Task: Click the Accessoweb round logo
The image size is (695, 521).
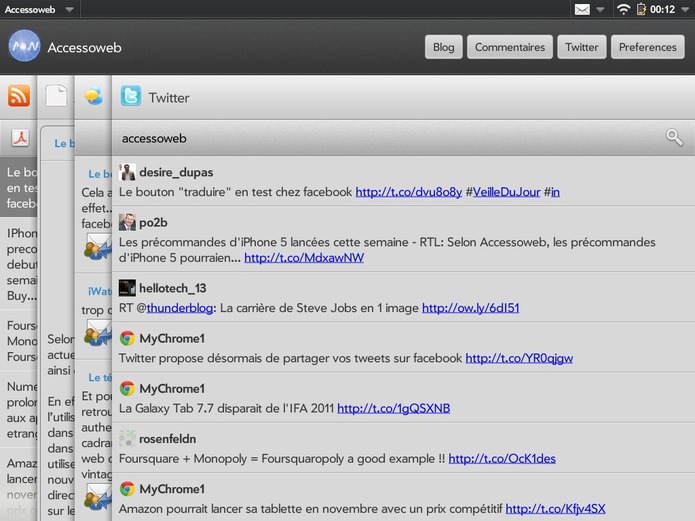Action: (24, 46)
